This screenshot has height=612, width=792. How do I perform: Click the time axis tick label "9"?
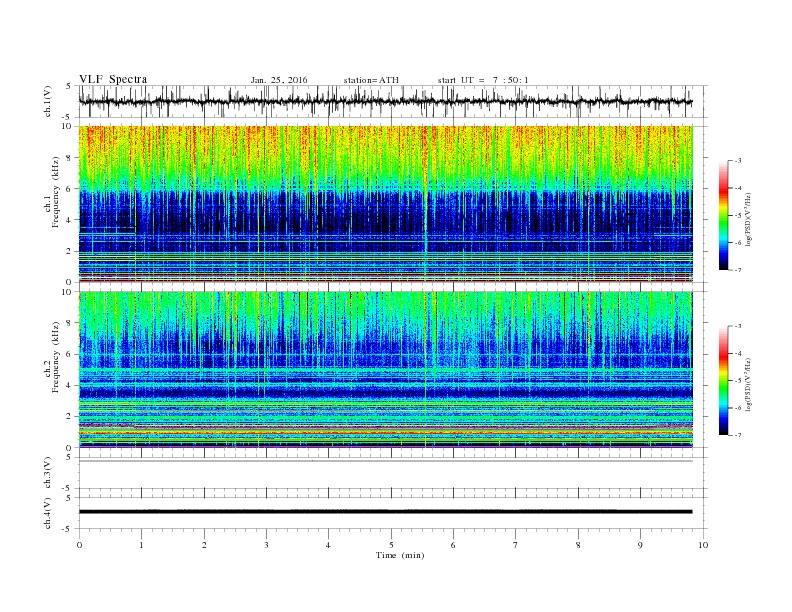(x=640, y=545)
